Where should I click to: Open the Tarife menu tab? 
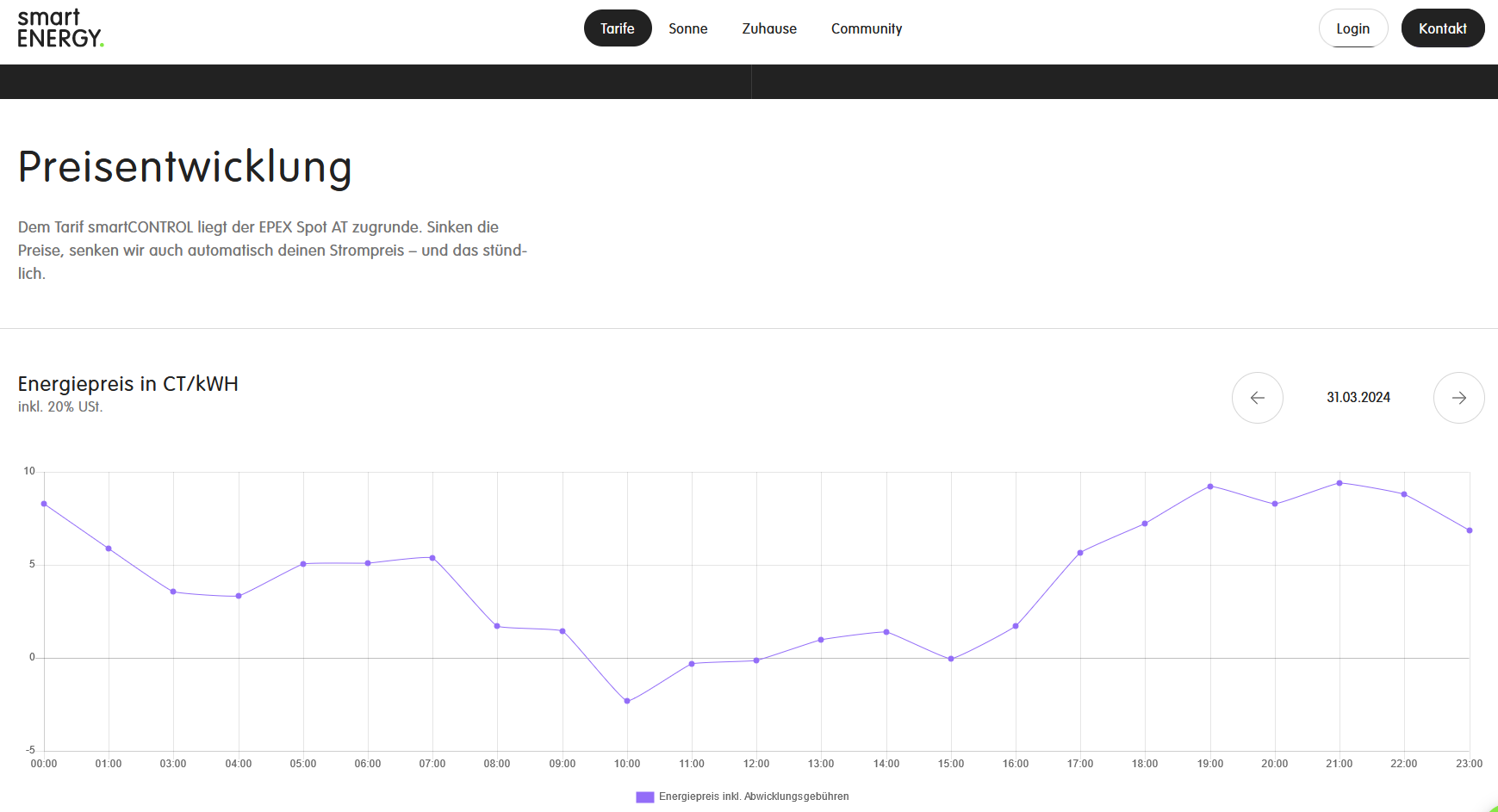[618, 28]
